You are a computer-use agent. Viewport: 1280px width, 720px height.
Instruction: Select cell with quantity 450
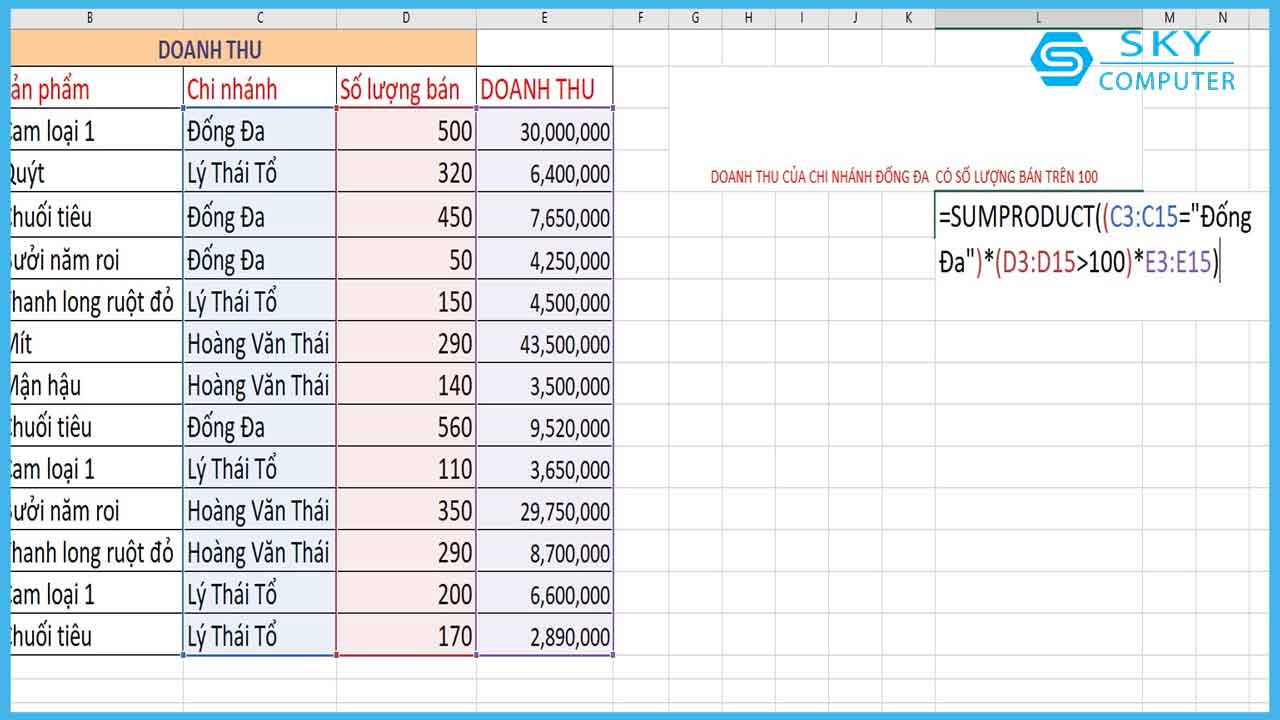click(406, 216)
